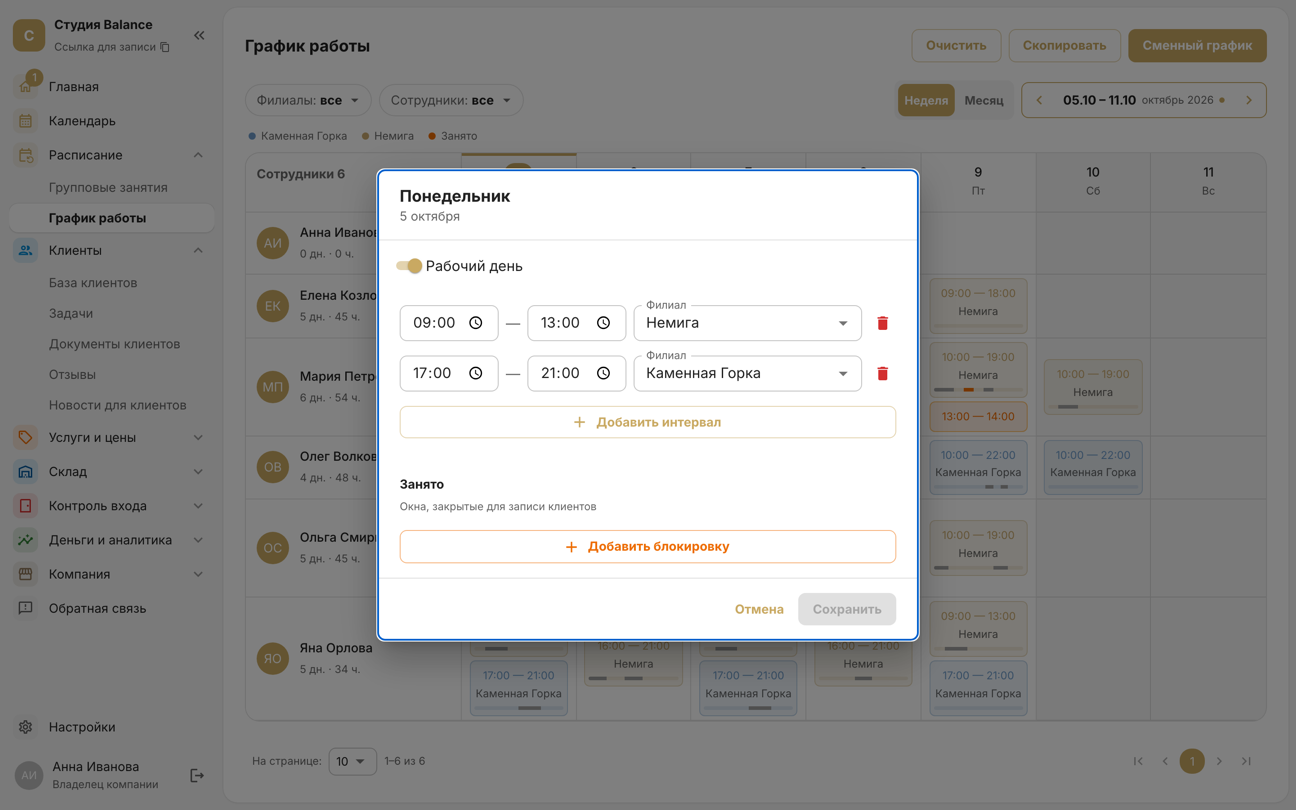
Task: Jump to last page of pagination
Action: tap(1246, 761)
